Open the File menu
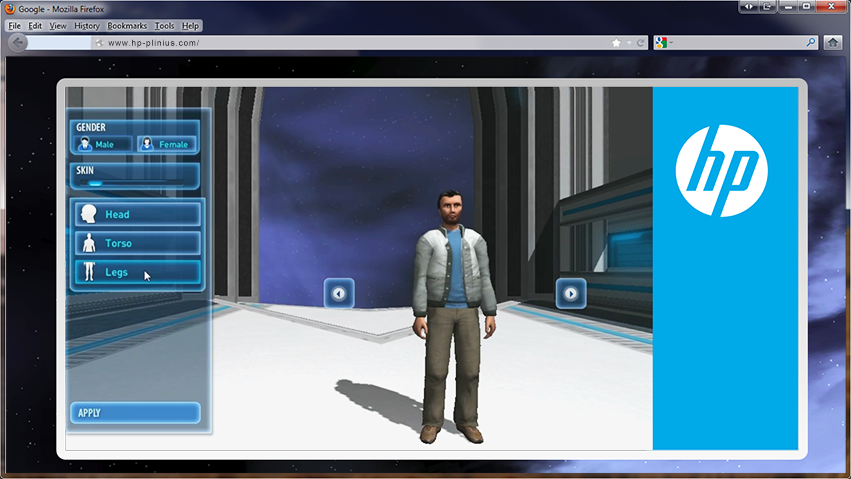This screenshot has height=479, width=851. (15, 26)
